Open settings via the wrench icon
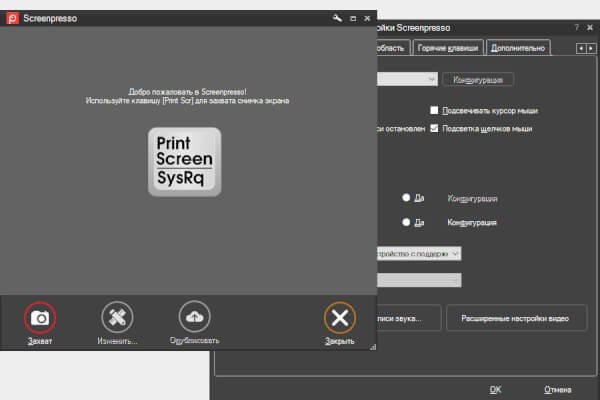 click(x=337, y=18)
